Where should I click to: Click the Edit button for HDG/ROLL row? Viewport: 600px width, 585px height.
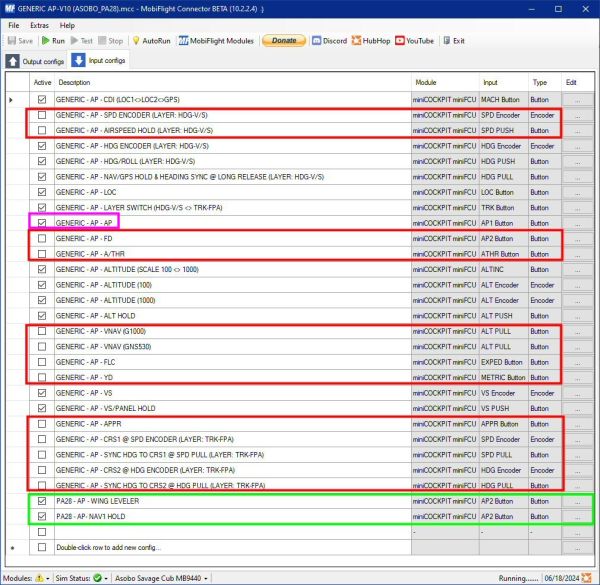pyautogui.click(x=578, y=161)
